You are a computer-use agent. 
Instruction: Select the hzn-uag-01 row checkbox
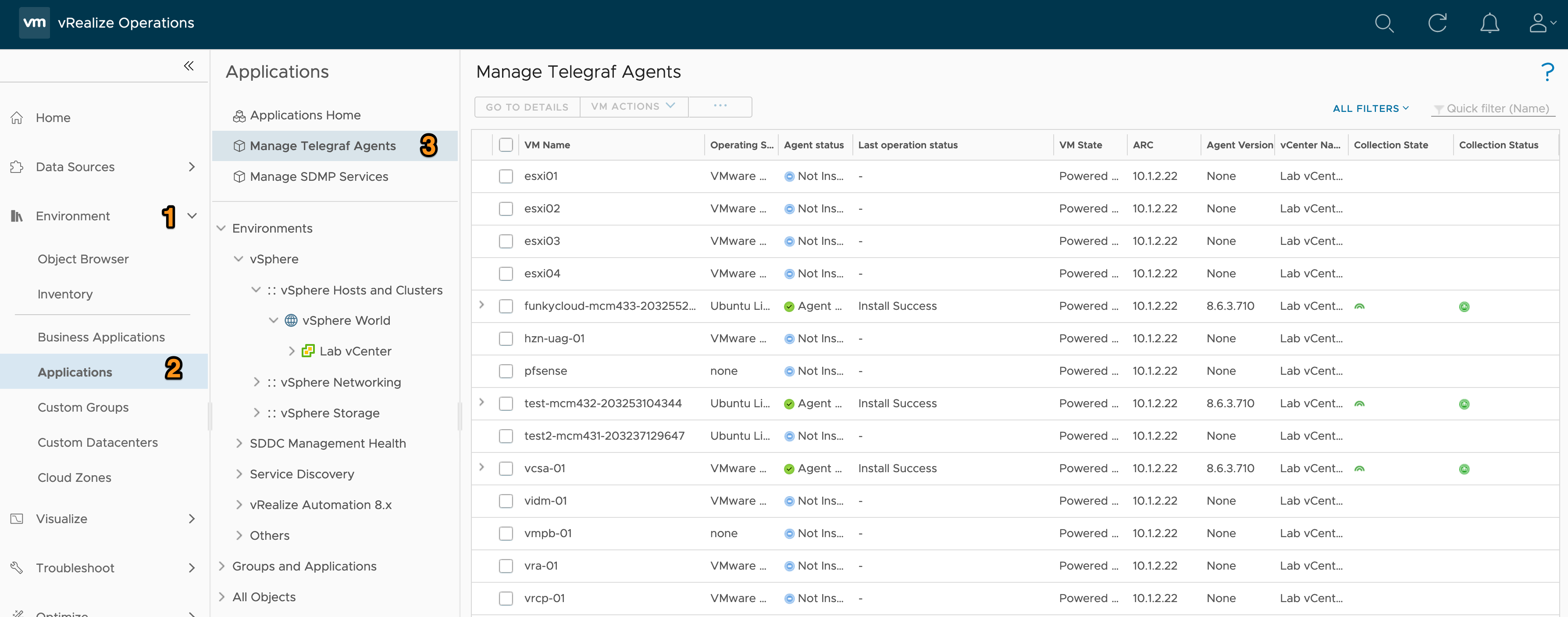(x=506, y=339)
